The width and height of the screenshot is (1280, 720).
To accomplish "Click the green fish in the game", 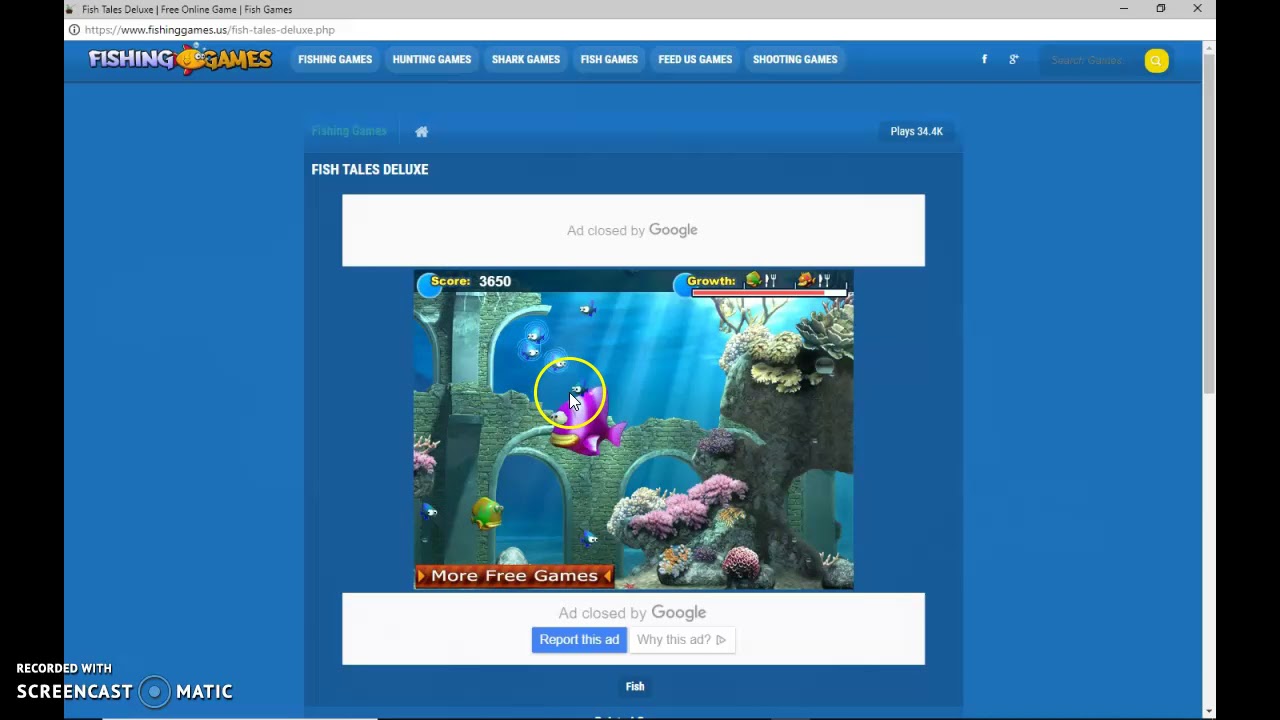I will coord(487,513).
